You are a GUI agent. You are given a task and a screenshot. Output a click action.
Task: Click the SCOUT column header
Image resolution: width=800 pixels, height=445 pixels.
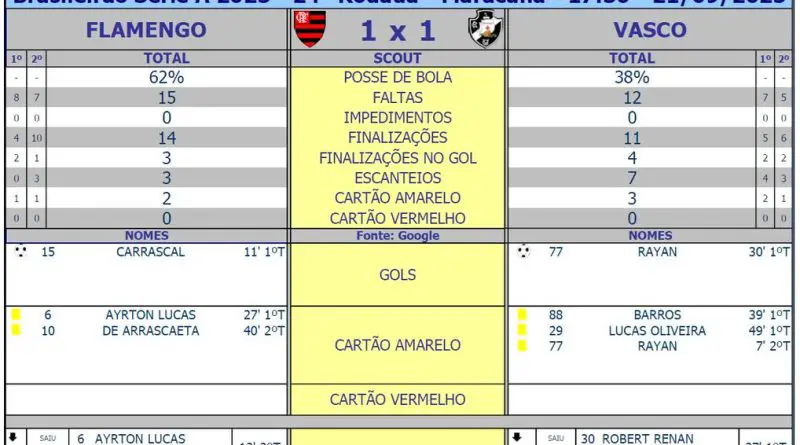pyautogui.click(x=397, y=58)
